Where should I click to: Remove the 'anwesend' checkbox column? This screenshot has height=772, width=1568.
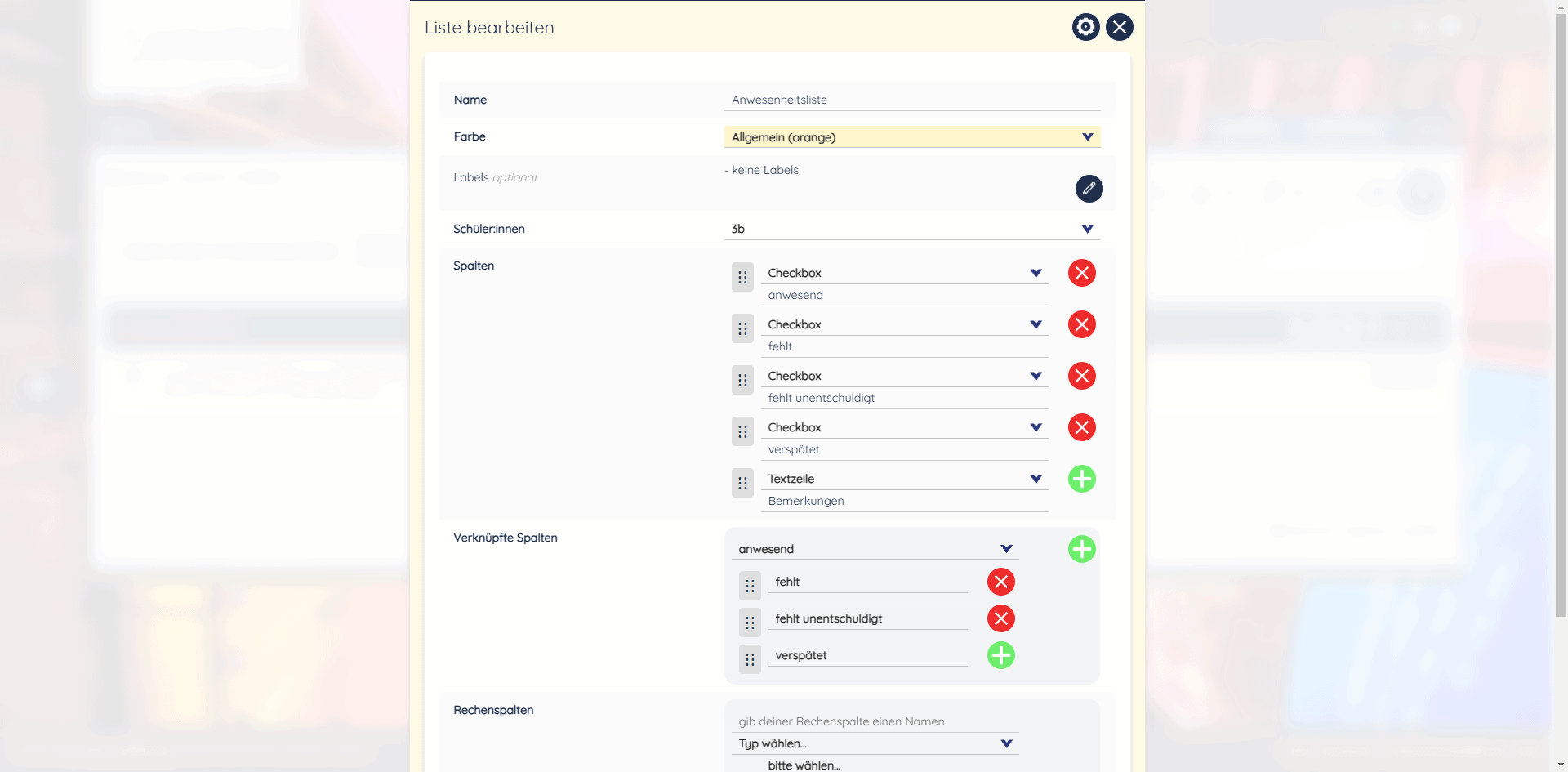(1081, 273)
